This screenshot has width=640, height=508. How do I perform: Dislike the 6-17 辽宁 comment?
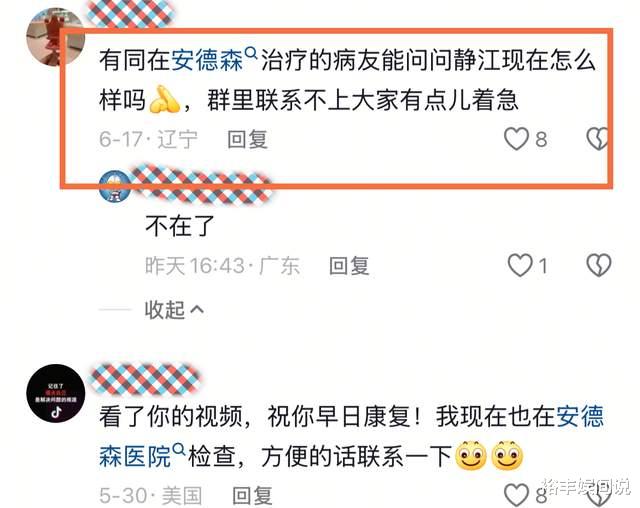(x=597, y=139)
